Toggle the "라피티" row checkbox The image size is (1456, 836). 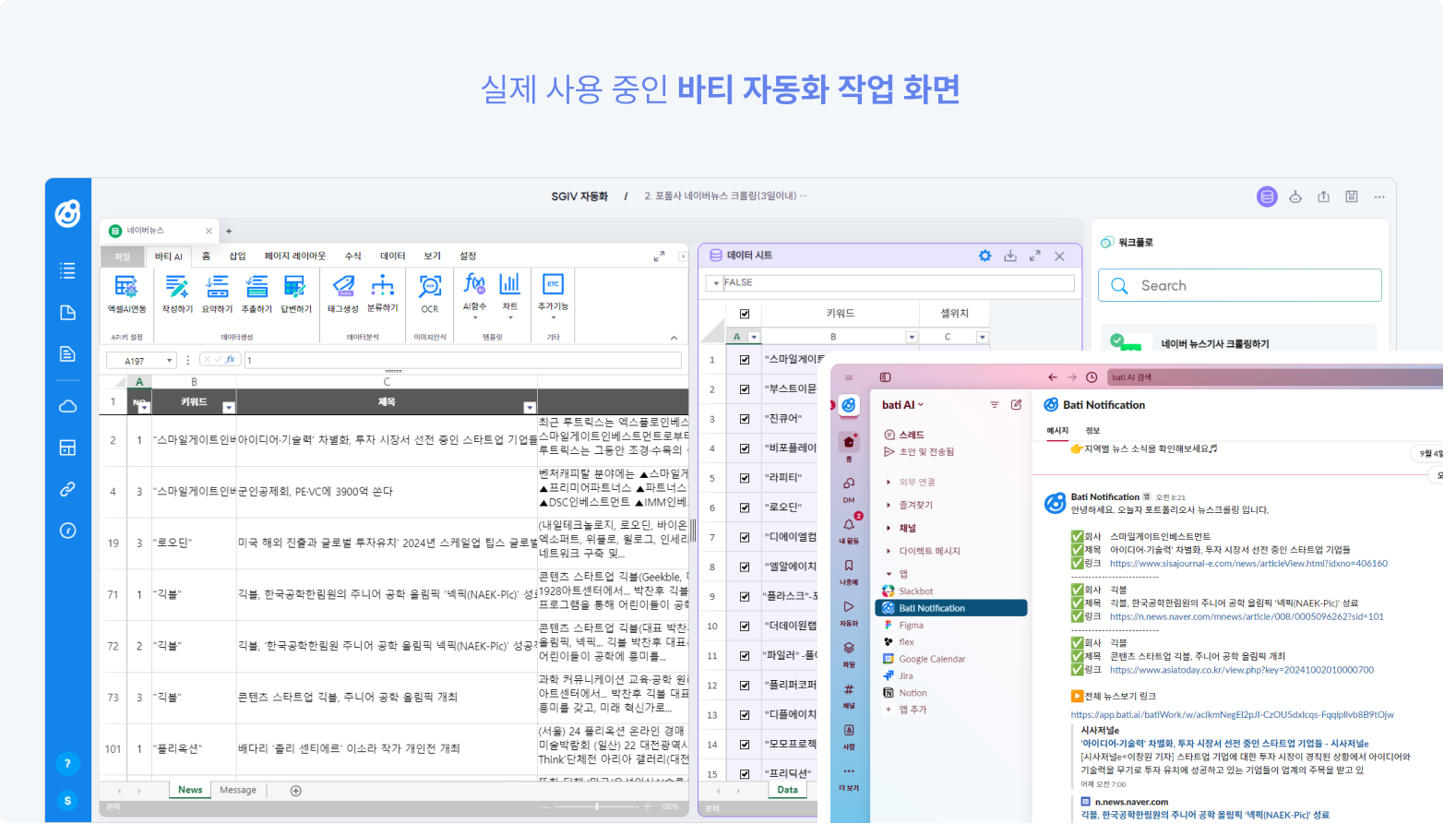click(x=745, y=478)
